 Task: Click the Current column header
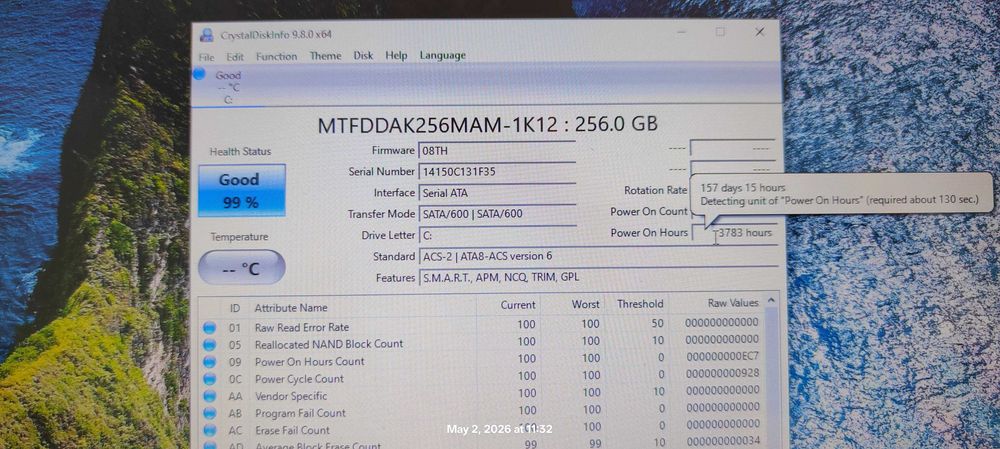(x=517, y=305)
